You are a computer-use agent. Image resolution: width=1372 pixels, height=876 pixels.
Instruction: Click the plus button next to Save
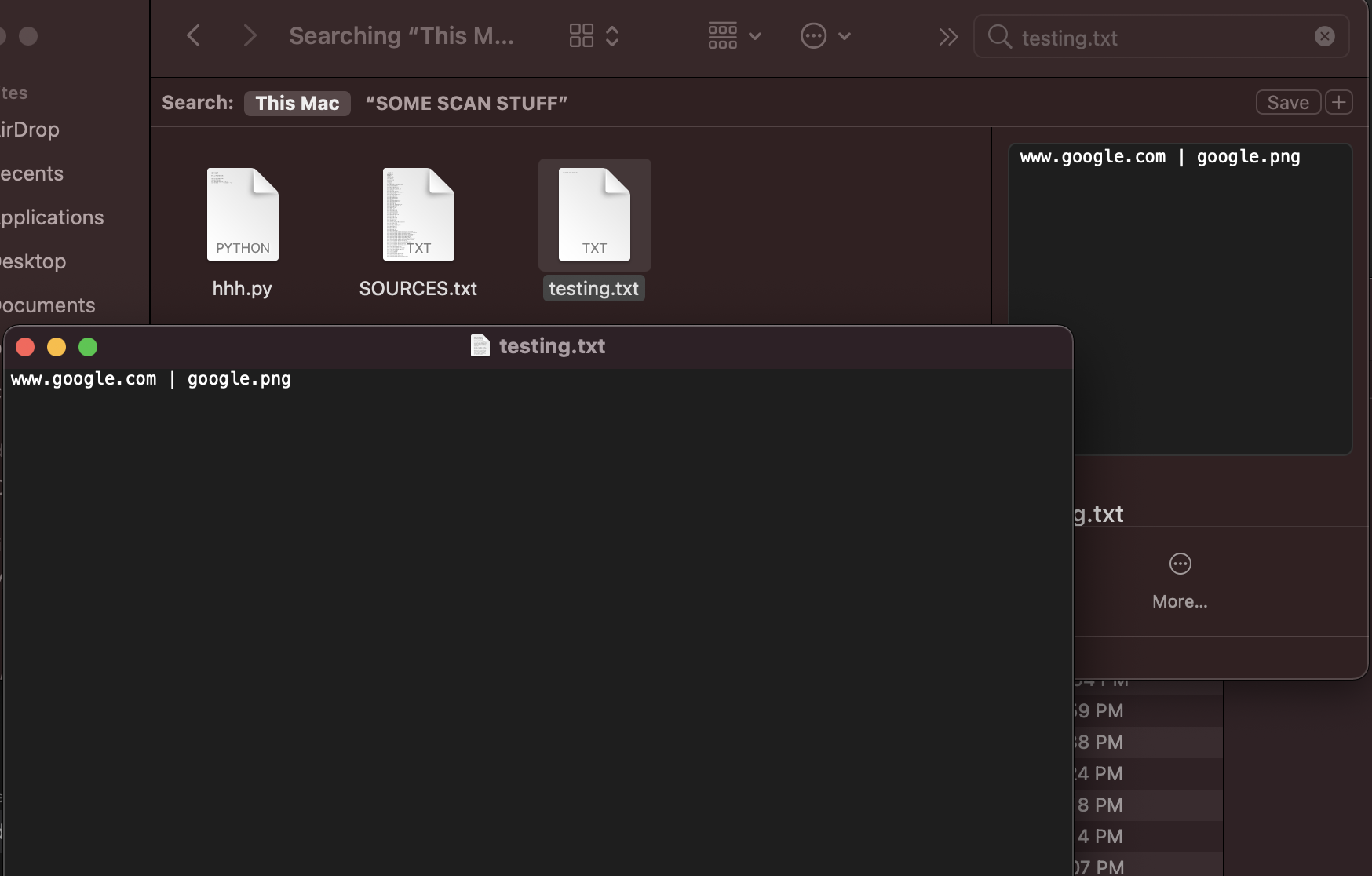(1338, 102)
